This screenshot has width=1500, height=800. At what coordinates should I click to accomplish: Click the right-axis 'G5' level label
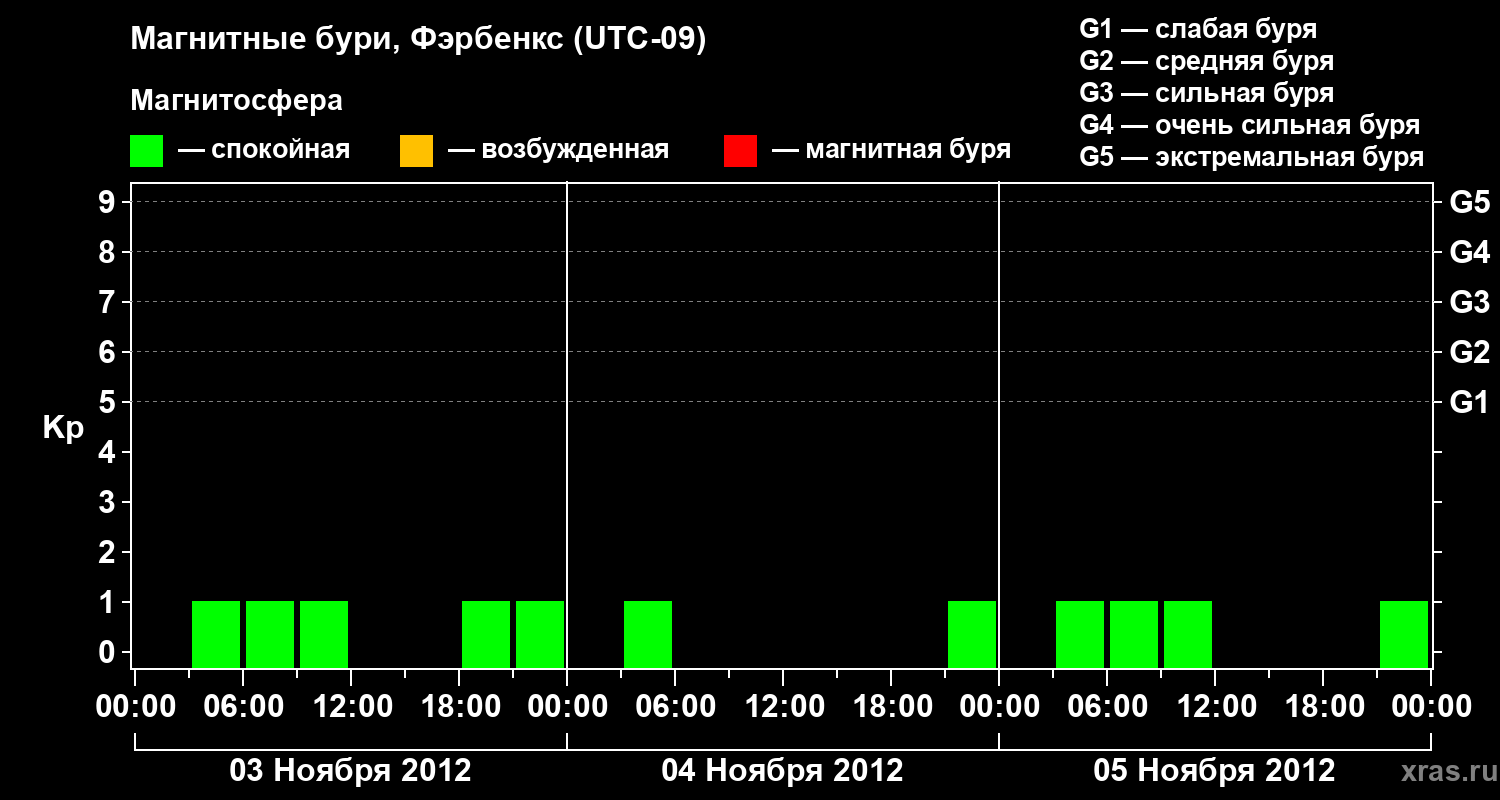tap(1470, 202)
